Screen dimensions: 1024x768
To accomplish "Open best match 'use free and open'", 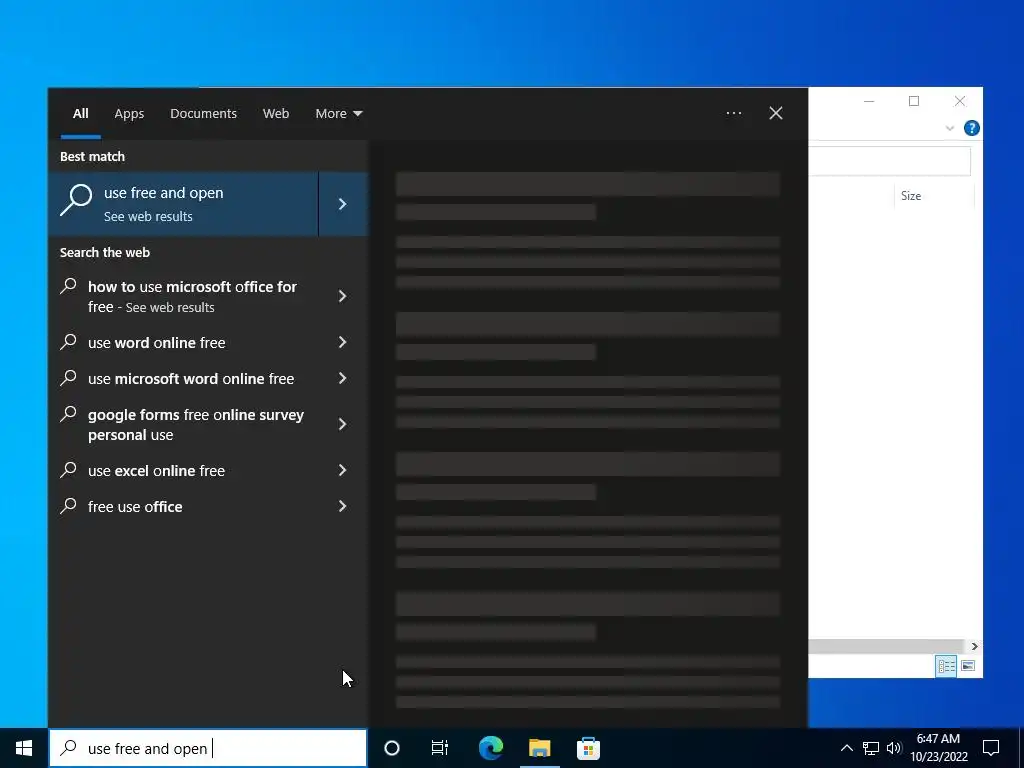I will (x=183, y=204).
